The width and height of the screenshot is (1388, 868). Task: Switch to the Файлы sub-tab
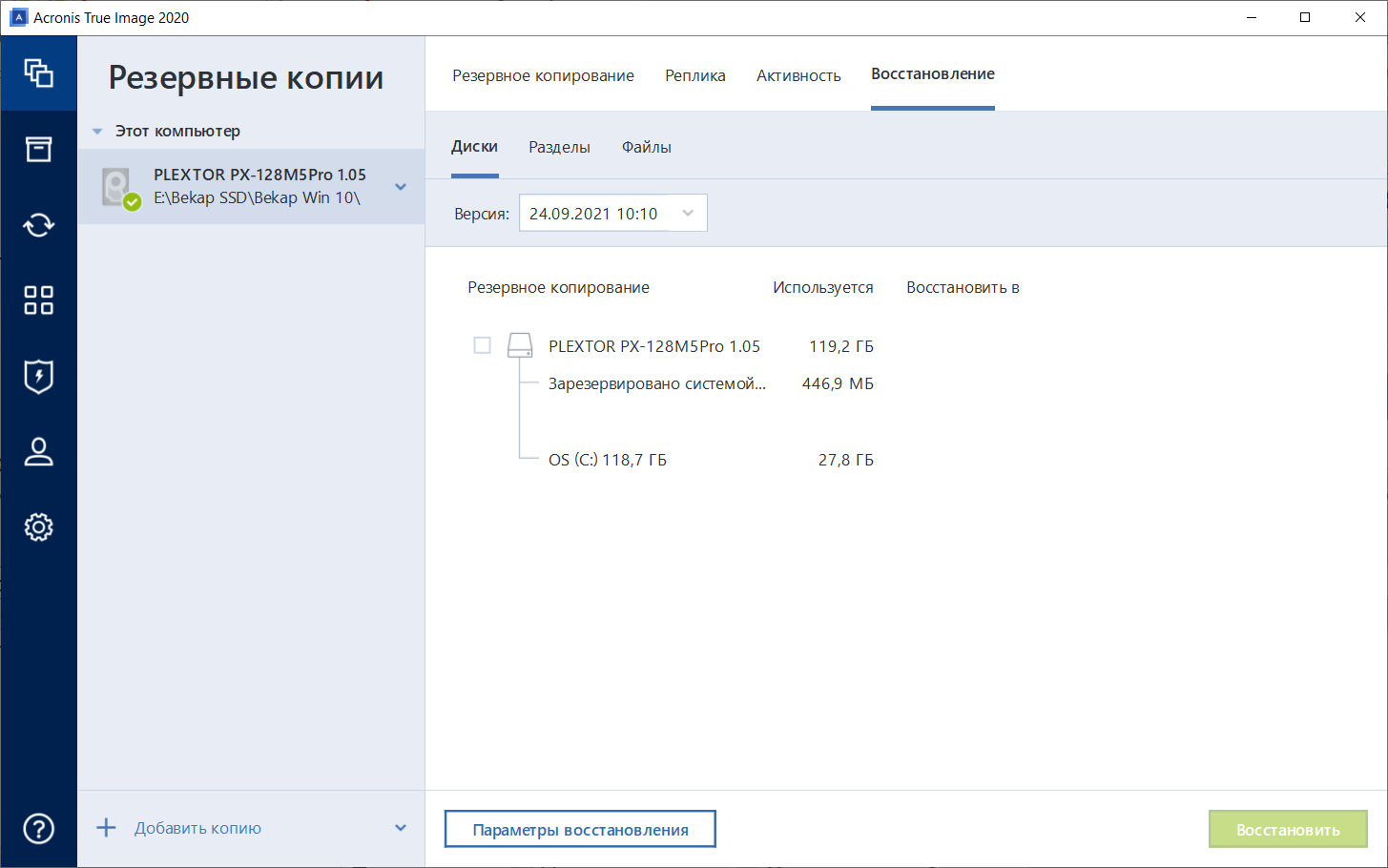pyautogui.click(x=647, y=147)
